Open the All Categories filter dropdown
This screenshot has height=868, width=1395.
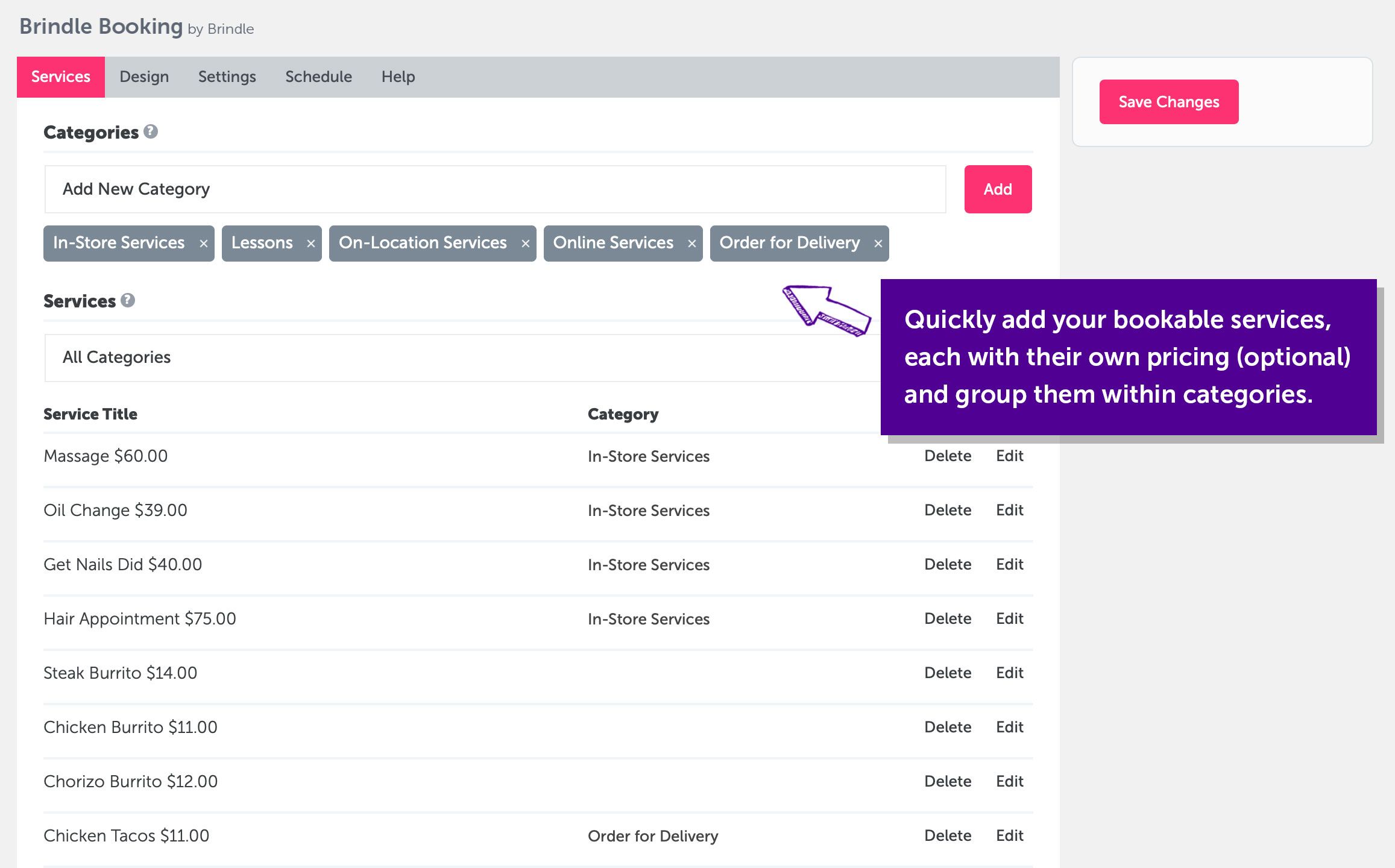pos(463,358)
